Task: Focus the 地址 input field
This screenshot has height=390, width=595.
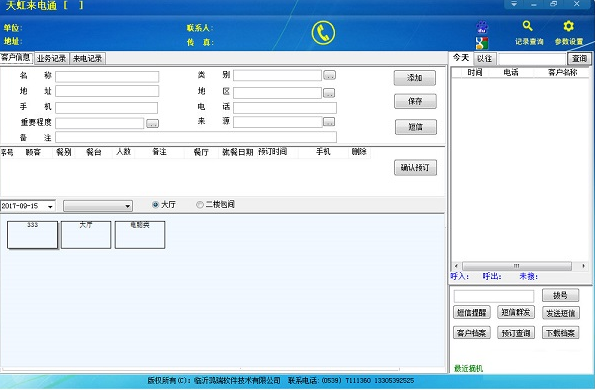Action: [107, 91]
